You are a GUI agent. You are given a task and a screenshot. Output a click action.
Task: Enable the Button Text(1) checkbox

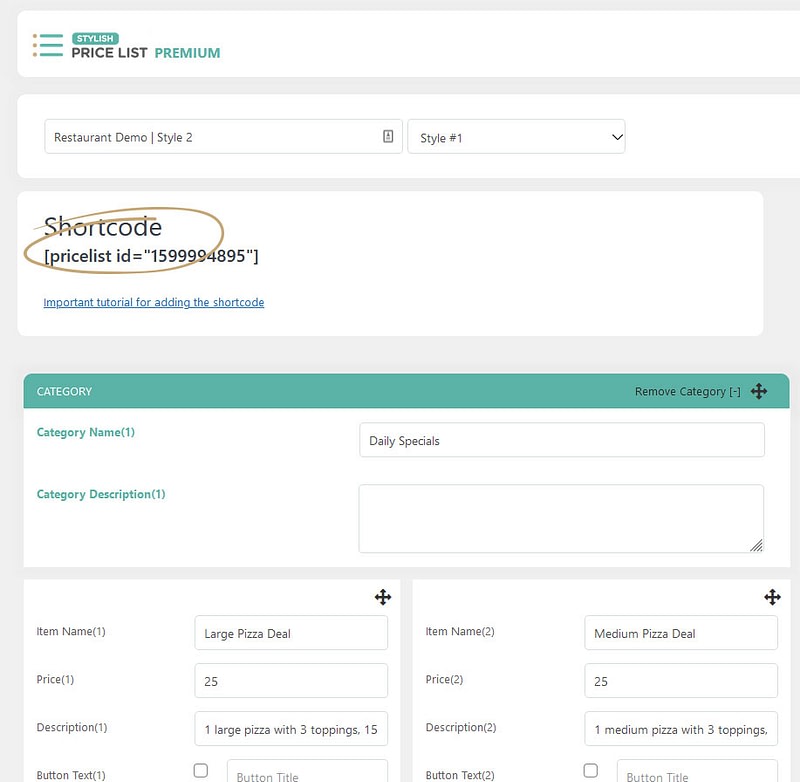tap(200, 770)
